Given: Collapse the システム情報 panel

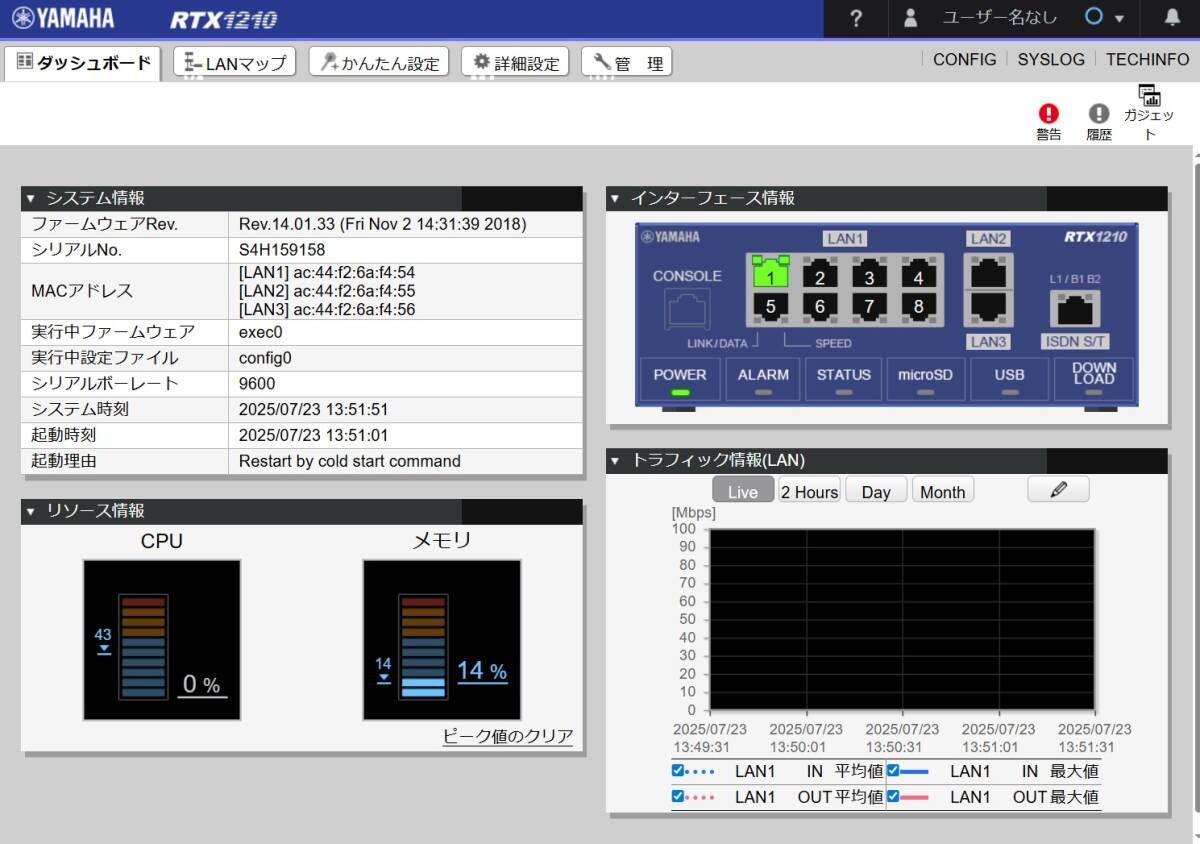Looking at the screenshot, I should click(x=31, y=198).
